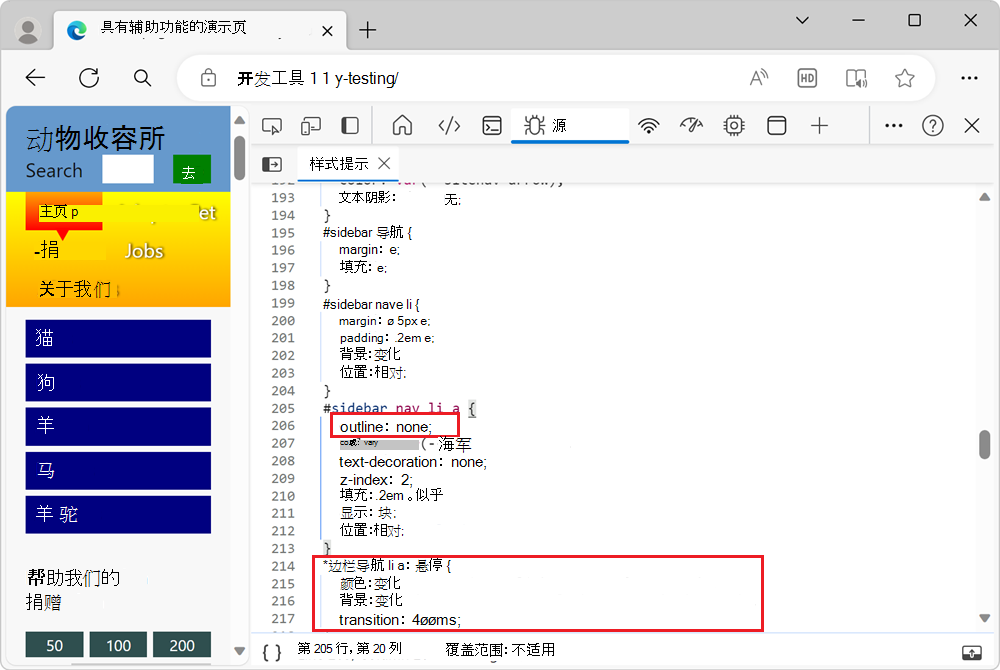Open the Console panel
The image size is (1000, 670).
click(491, 126)
